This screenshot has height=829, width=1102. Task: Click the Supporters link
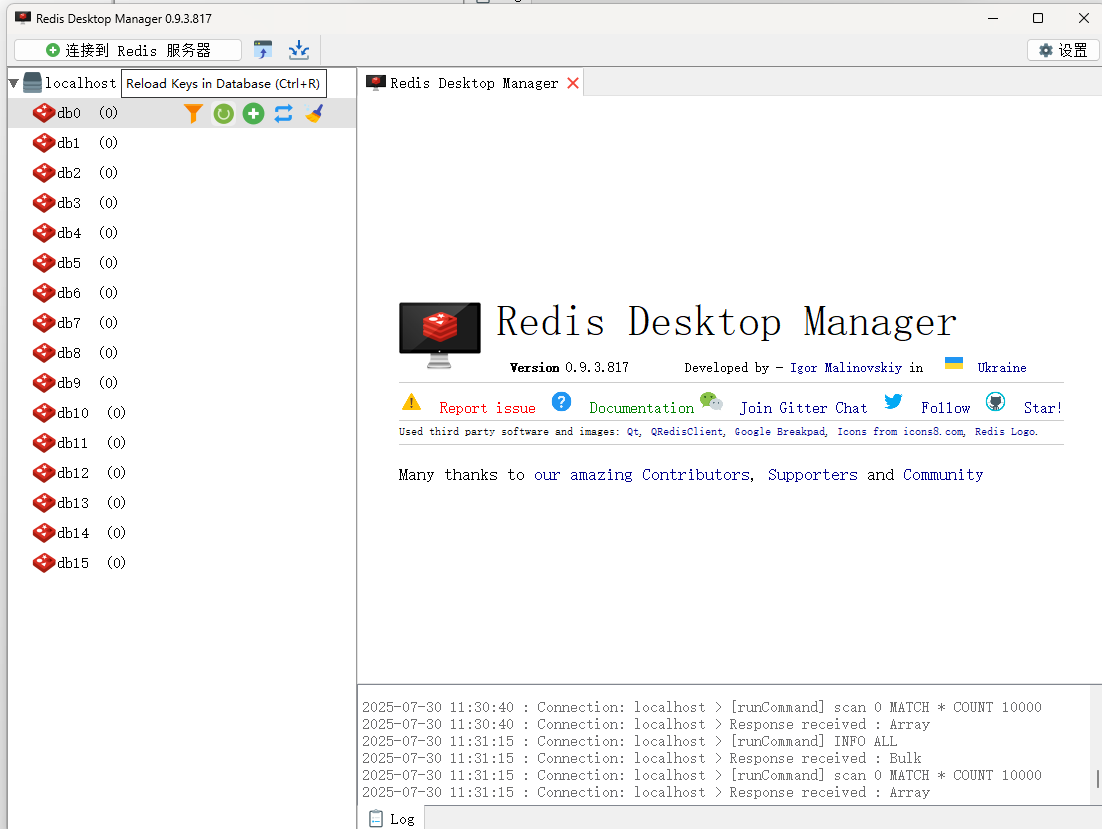point(812,475)
